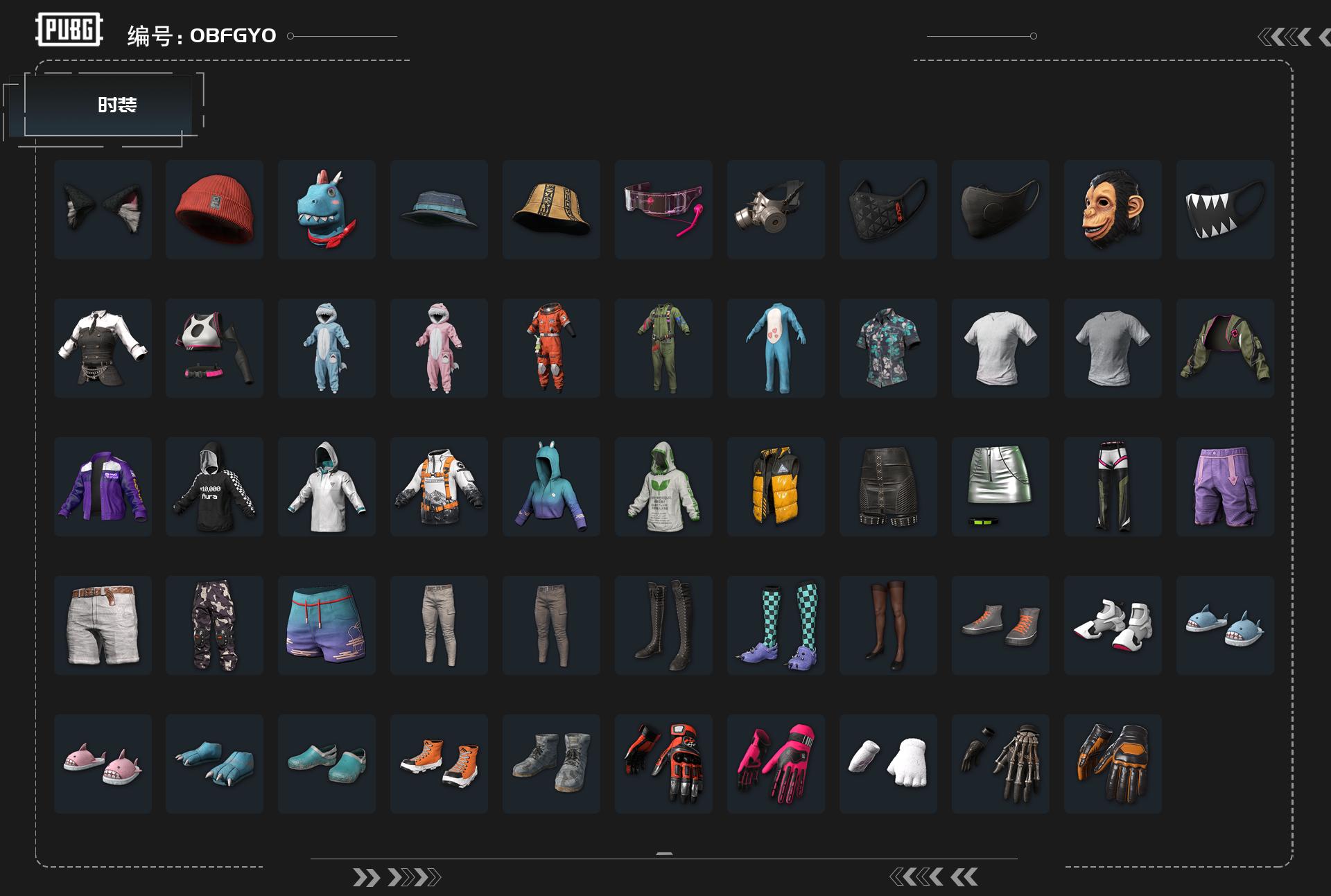Select the purple cargo shorts
Image resolution: width=1331 pixels, height=896 pixels.
tap(1225, 486)
